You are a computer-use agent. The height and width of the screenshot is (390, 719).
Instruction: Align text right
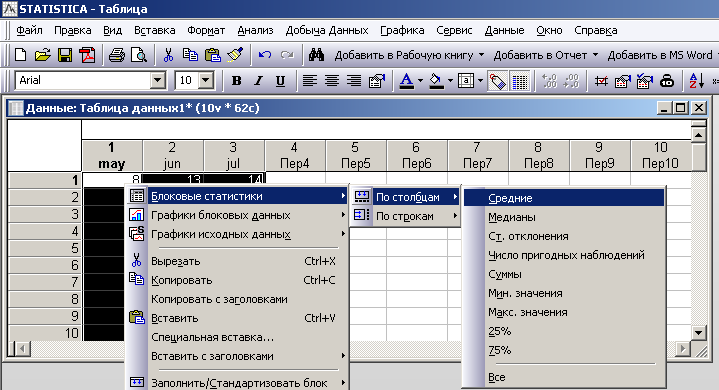(x=354, y=81)
